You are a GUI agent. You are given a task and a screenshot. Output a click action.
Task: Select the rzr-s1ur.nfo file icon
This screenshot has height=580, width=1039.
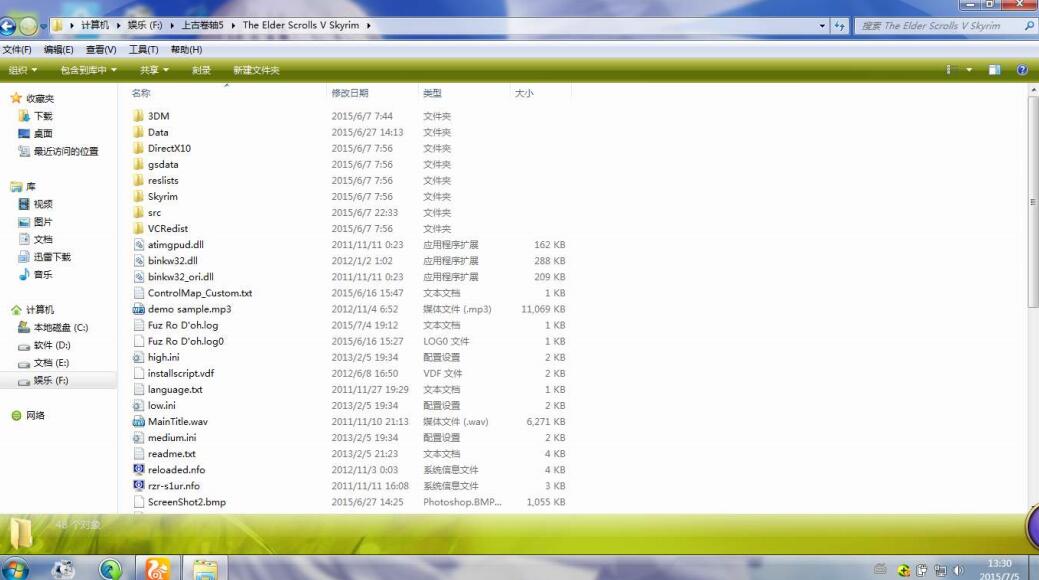click(x=138, y=486)
